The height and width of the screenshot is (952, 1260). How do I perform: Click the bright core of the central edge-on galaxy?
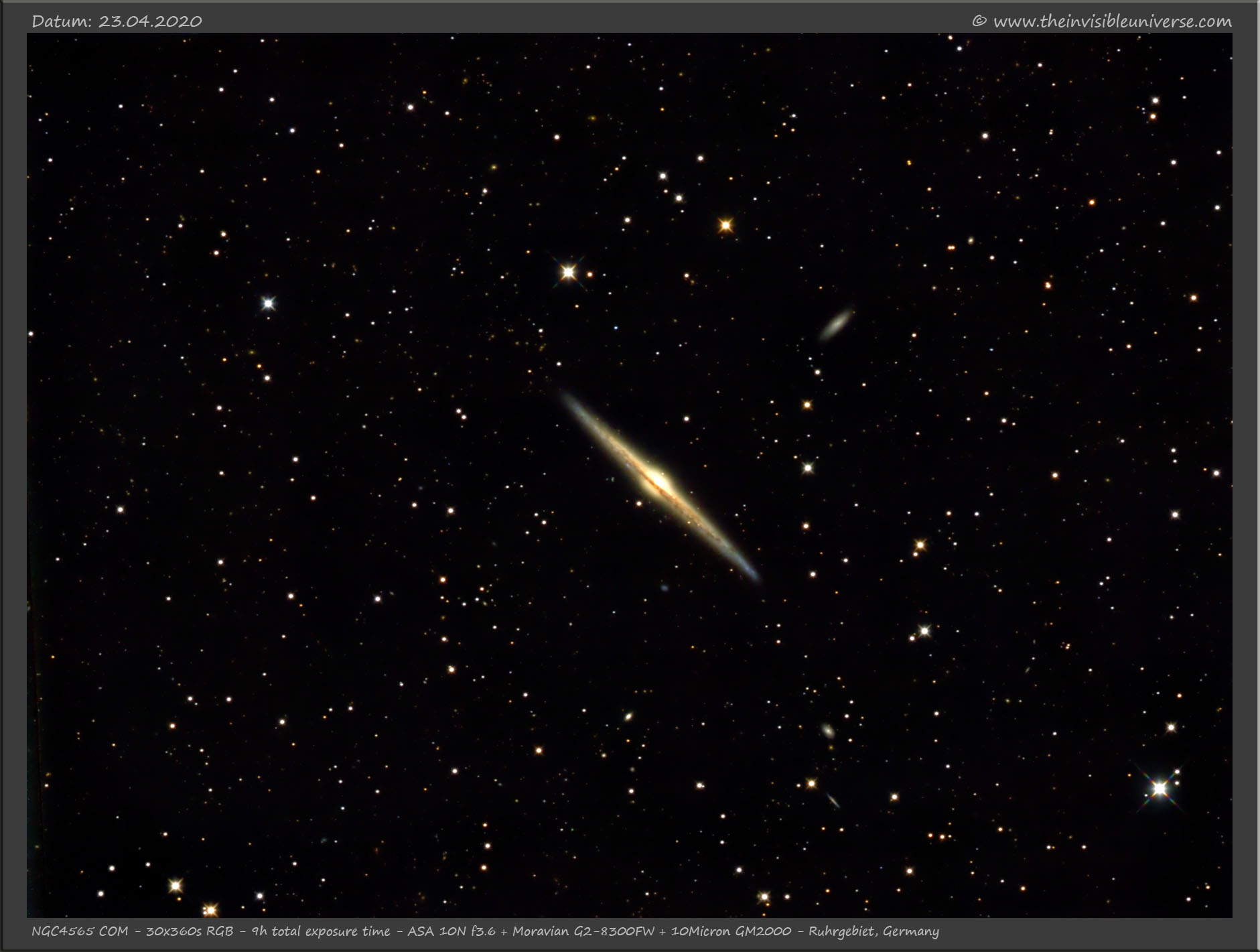(x=660, y=482)
